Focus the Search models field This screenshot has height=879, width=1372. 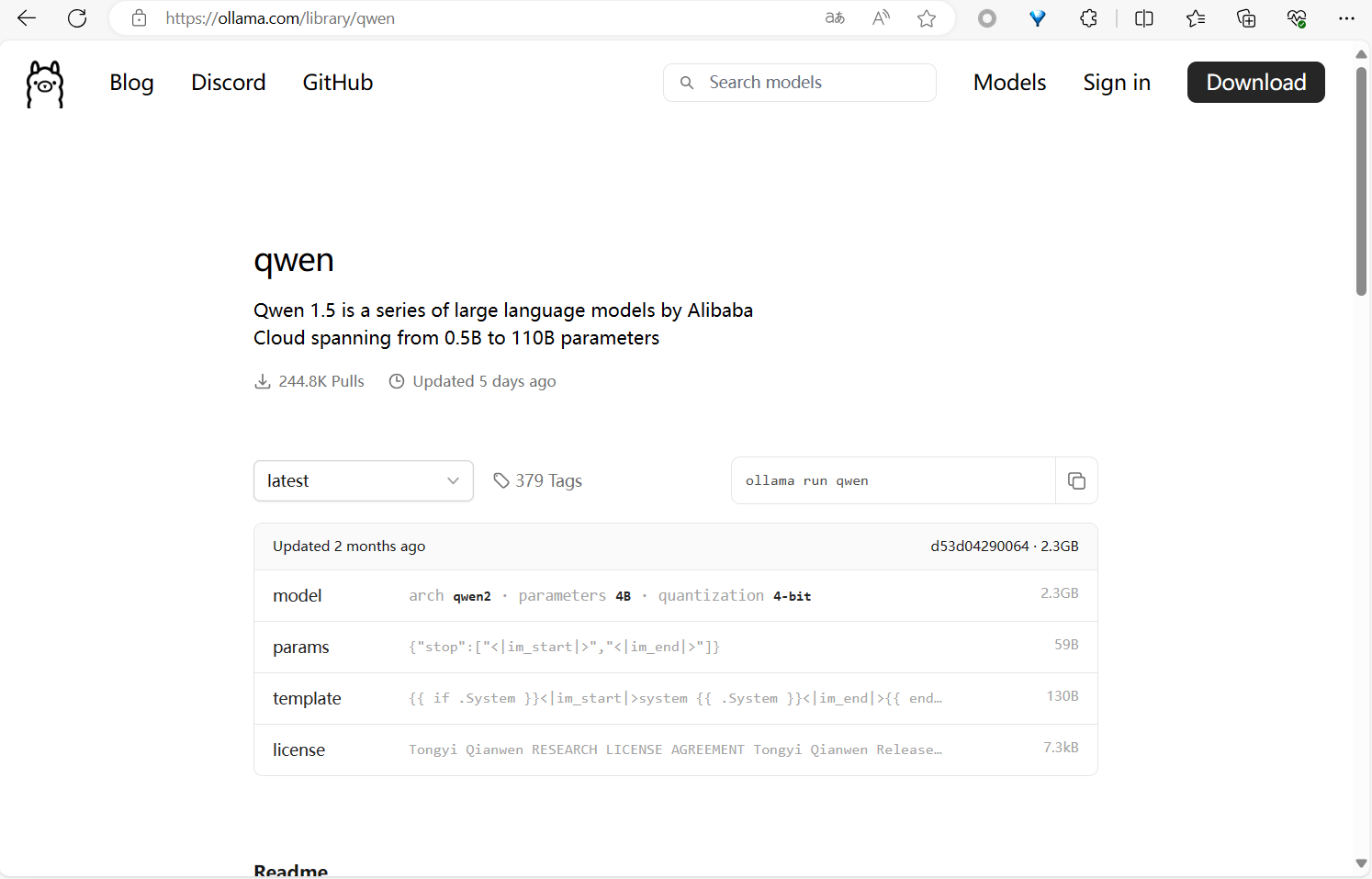click(x=813, y=83)
